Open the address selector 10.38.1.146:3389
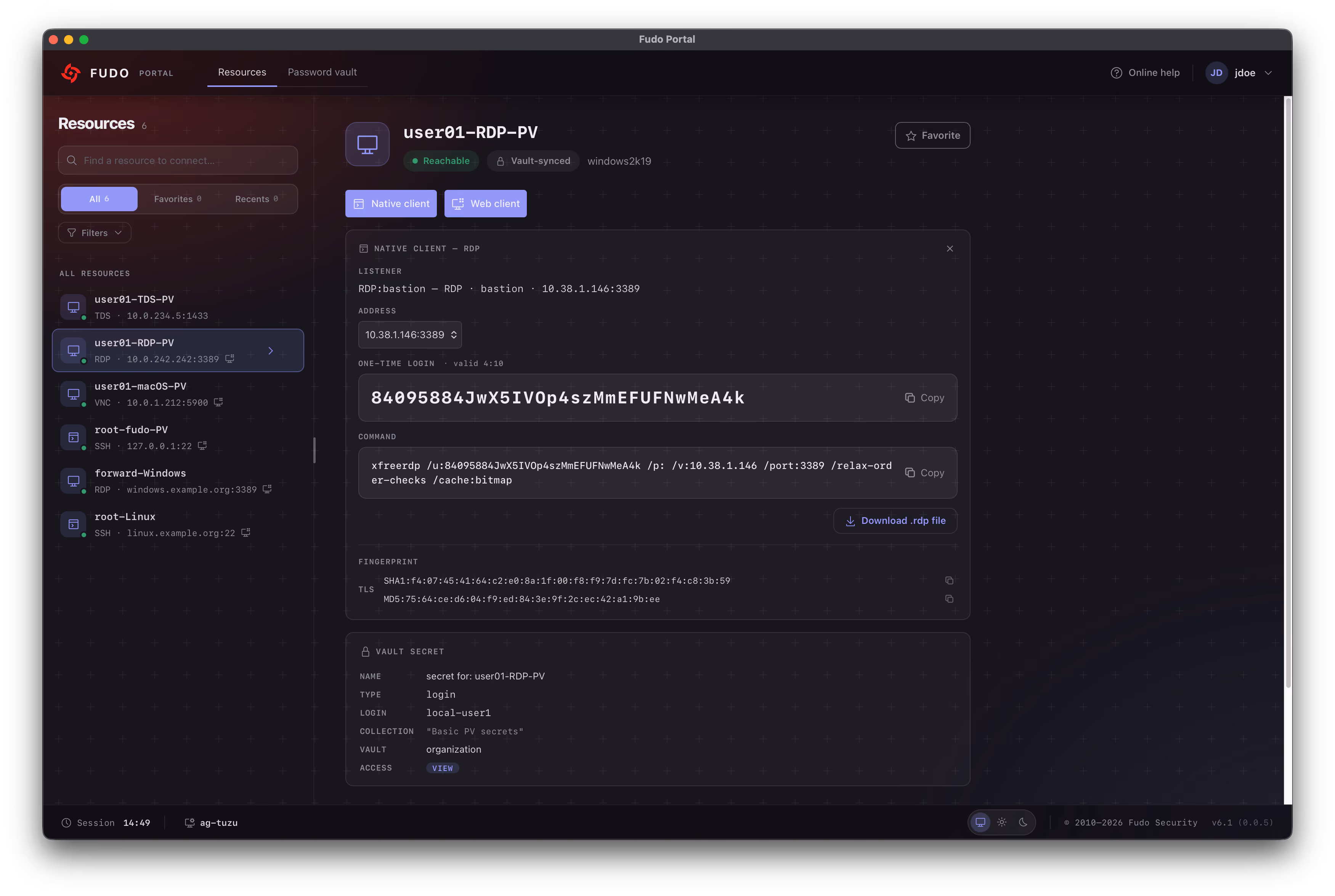The width and height of the screenshot is (1335, 896). coord(409,335)
